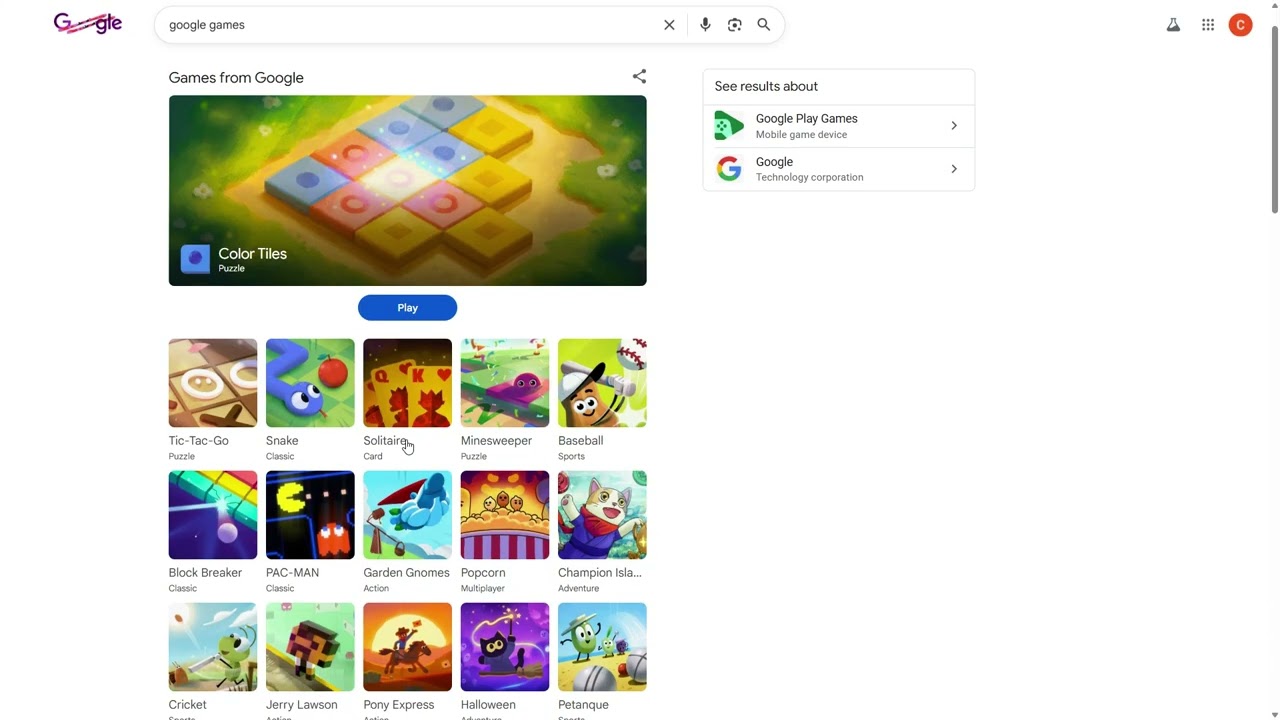This screenshot has height=720, width=1280.
Task: Click the Google logo
Action: pos(88,23)
